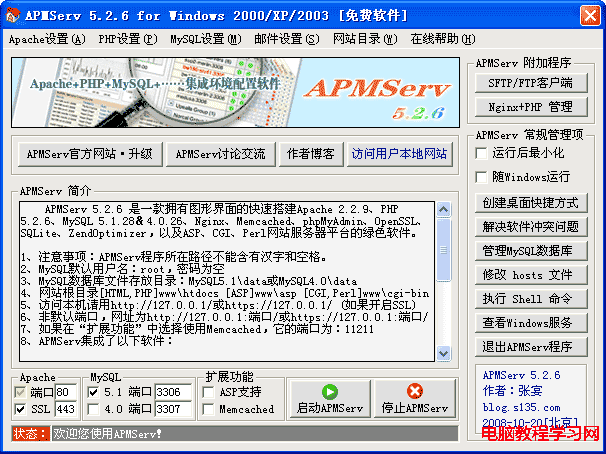Click the Apache port 80 field
The height and width of the screenshot is (454, 606).
click(x=66, y=393)
